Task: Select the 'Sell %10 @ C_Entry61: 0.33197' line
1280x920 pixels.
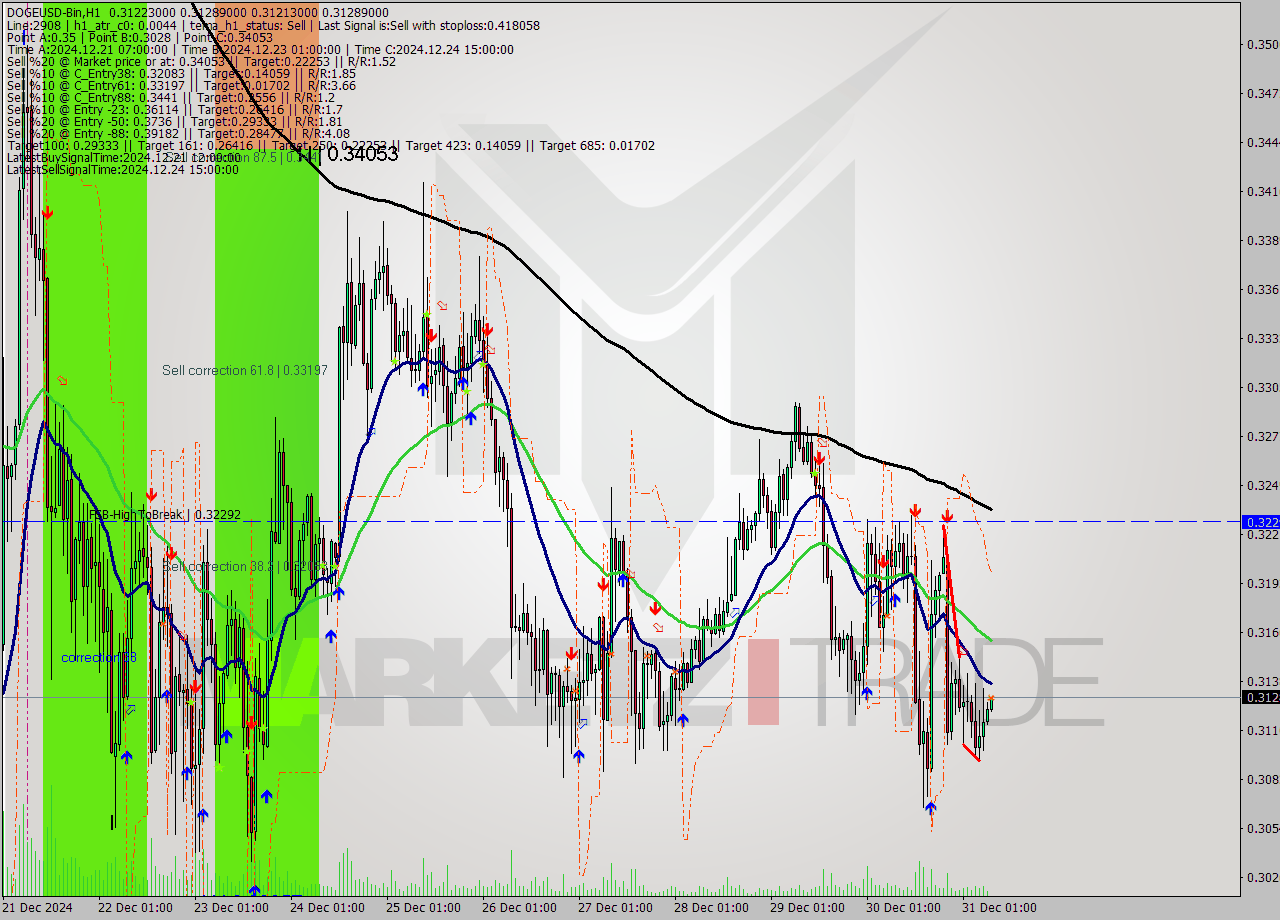Action: tap(181, 85)
